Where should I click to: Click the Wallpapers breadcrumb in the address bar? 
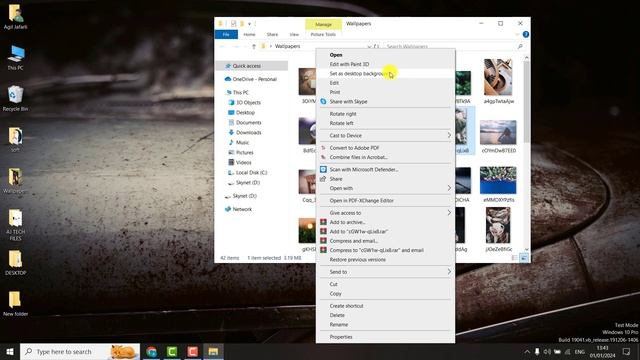(287, 46)
